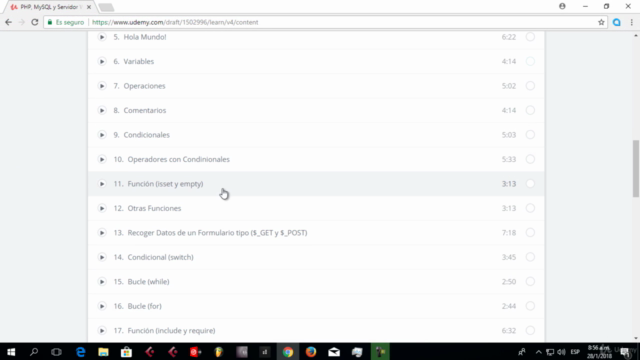
Task: Select the PHP, MySQL y Servidor tab
Action: click(49, 7)
